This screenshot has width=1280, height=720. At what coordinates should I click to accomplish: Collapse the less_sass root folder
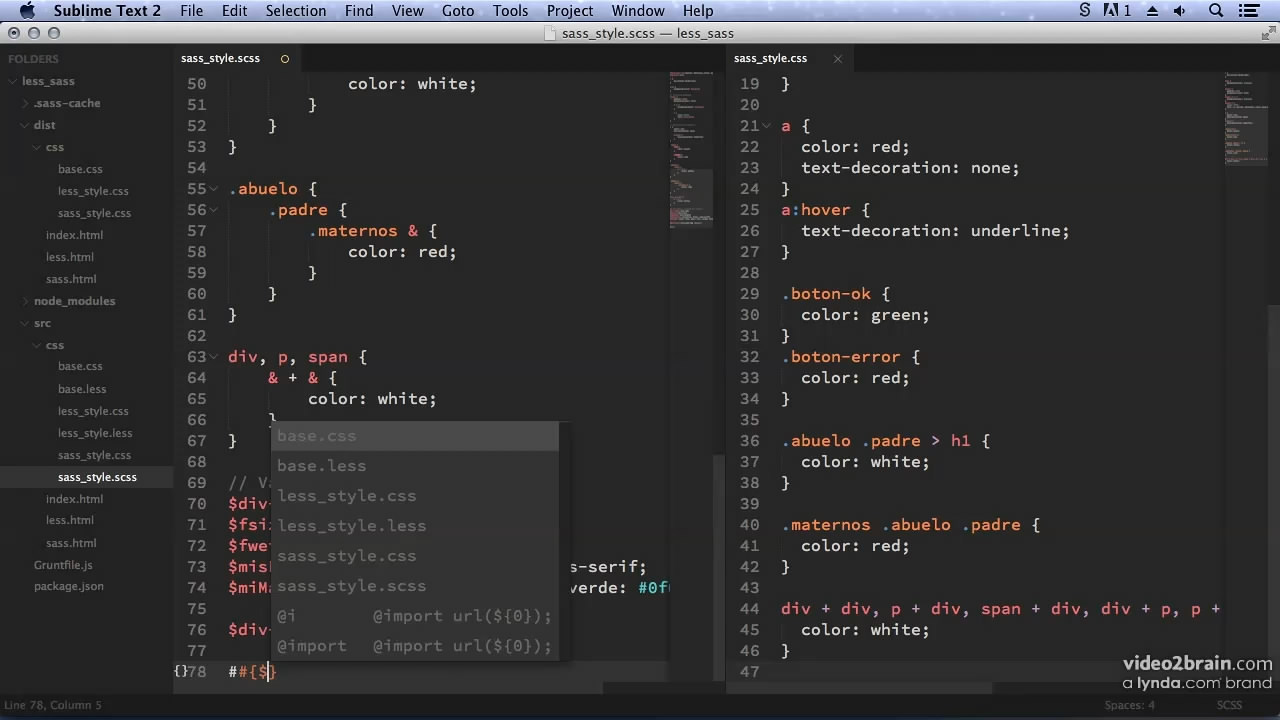pyautogui.click(x=13, y=81)
